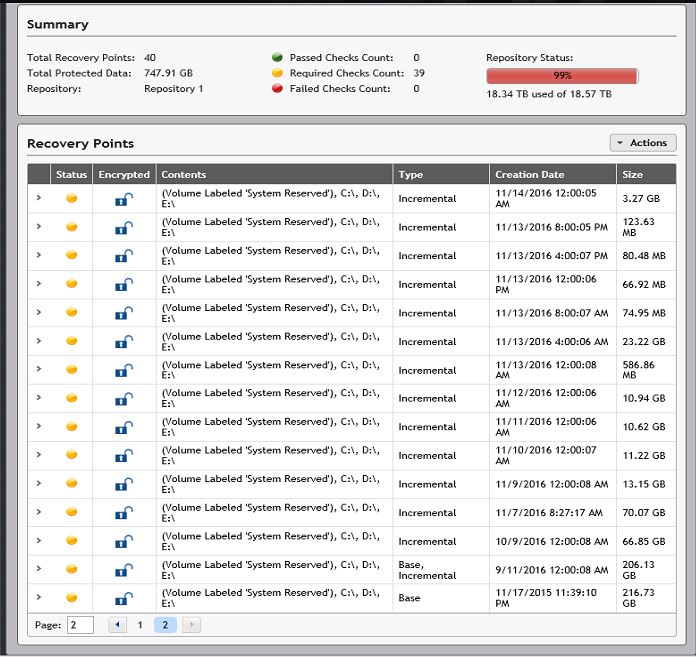This screenshot has height=657, width=696.
Task: Expand the 11/17/2015 Base recovery point
Action: (39, 598)
